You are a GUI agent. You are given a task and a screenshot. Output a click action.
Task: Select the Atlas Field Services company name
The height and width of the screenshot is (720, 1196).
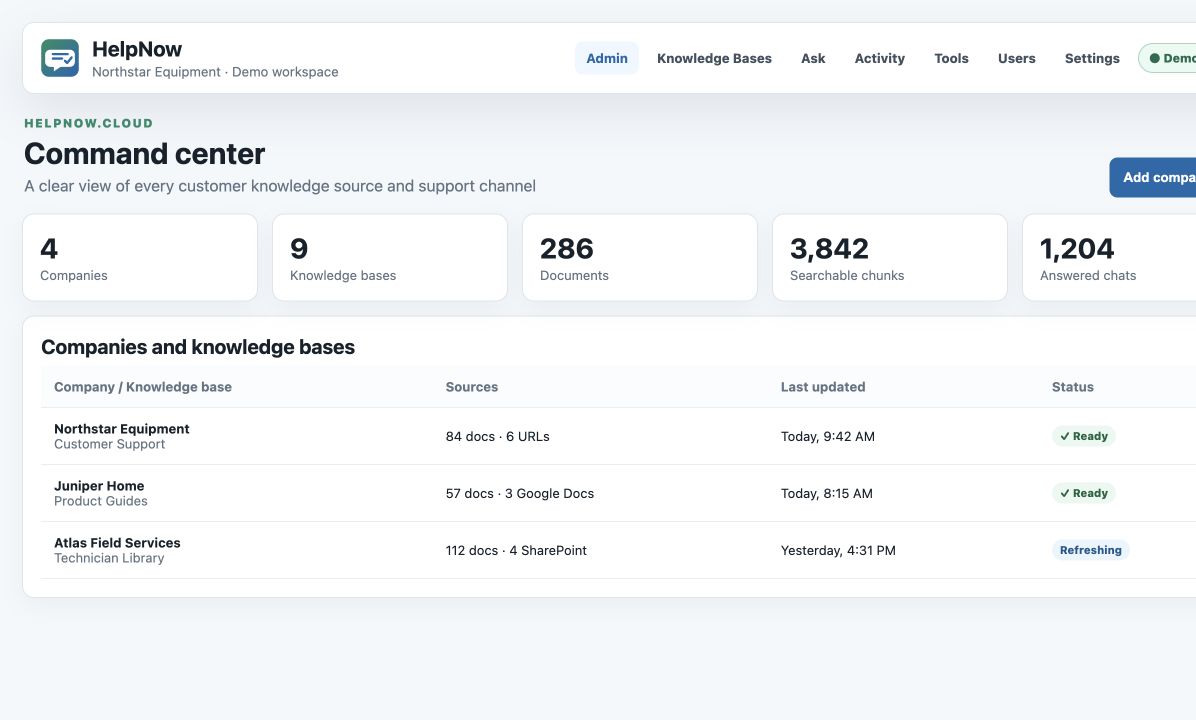point(117,543)
